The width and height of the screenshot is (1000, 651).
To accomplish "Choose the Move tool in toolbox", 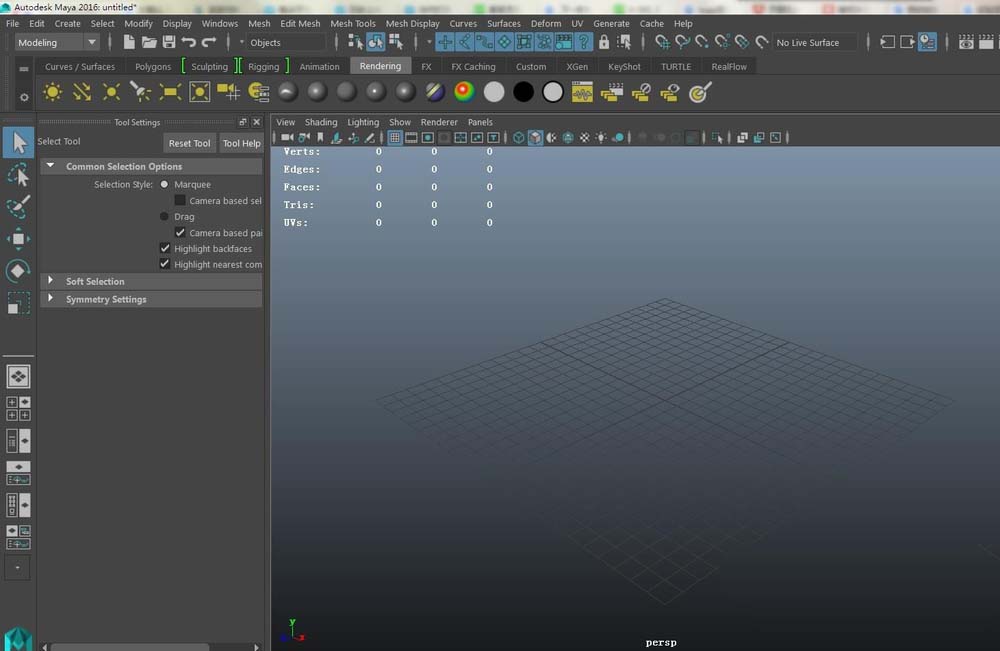I will (x=18, y=239).
